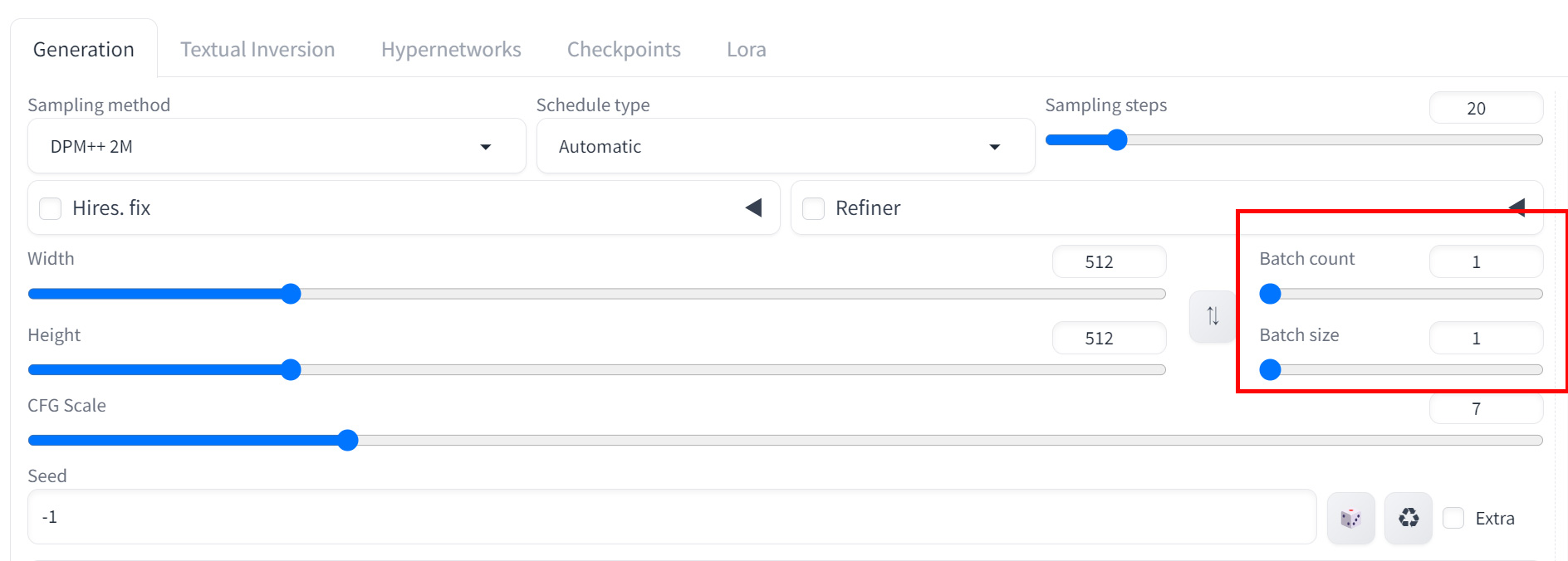Click the CFG Scale slider handle
The height and width of the screenshot is (561, 1568).
(348, 441)
